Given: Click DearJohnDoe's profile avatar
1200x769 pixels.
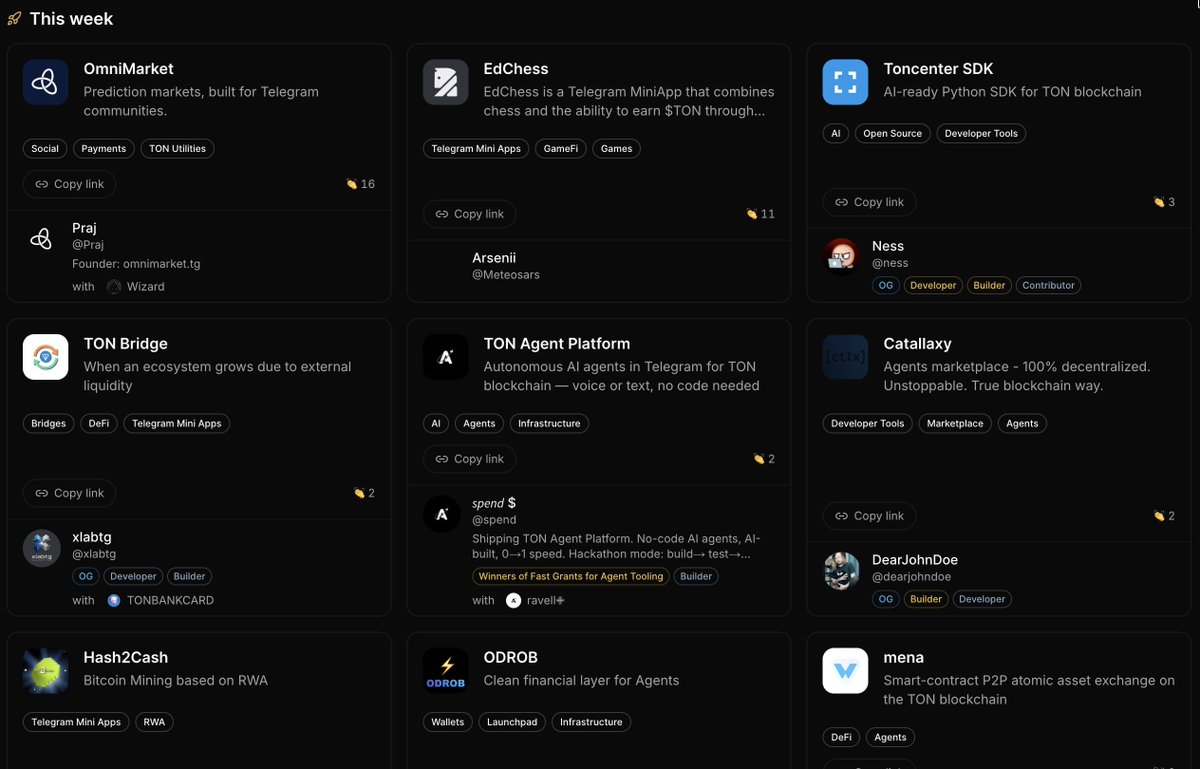Looking at the screenshot, I should pyautogui.click(x=842, y=571).
